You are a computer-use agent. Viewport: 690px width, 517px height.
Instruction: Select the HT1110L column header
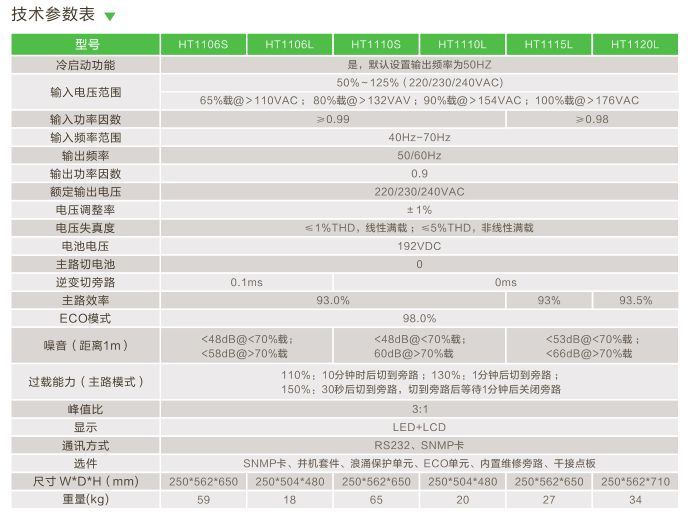(462, 45)
